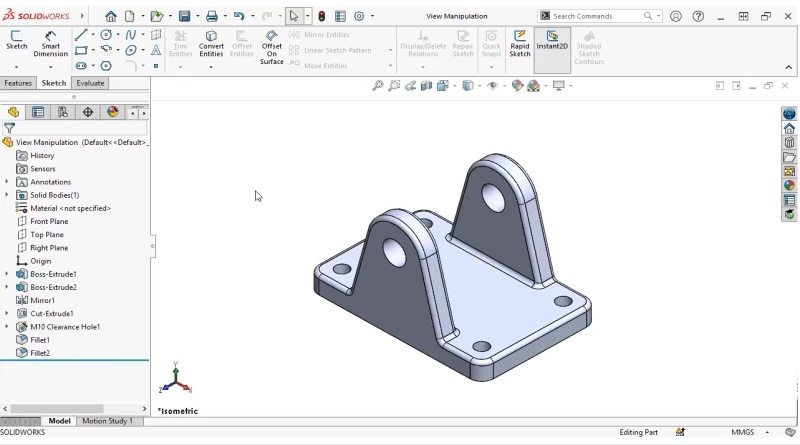Click the Home icon in top toolbar
Image resolution: width=800 pixels, height=445 pixels.
[x=111, y=16]
